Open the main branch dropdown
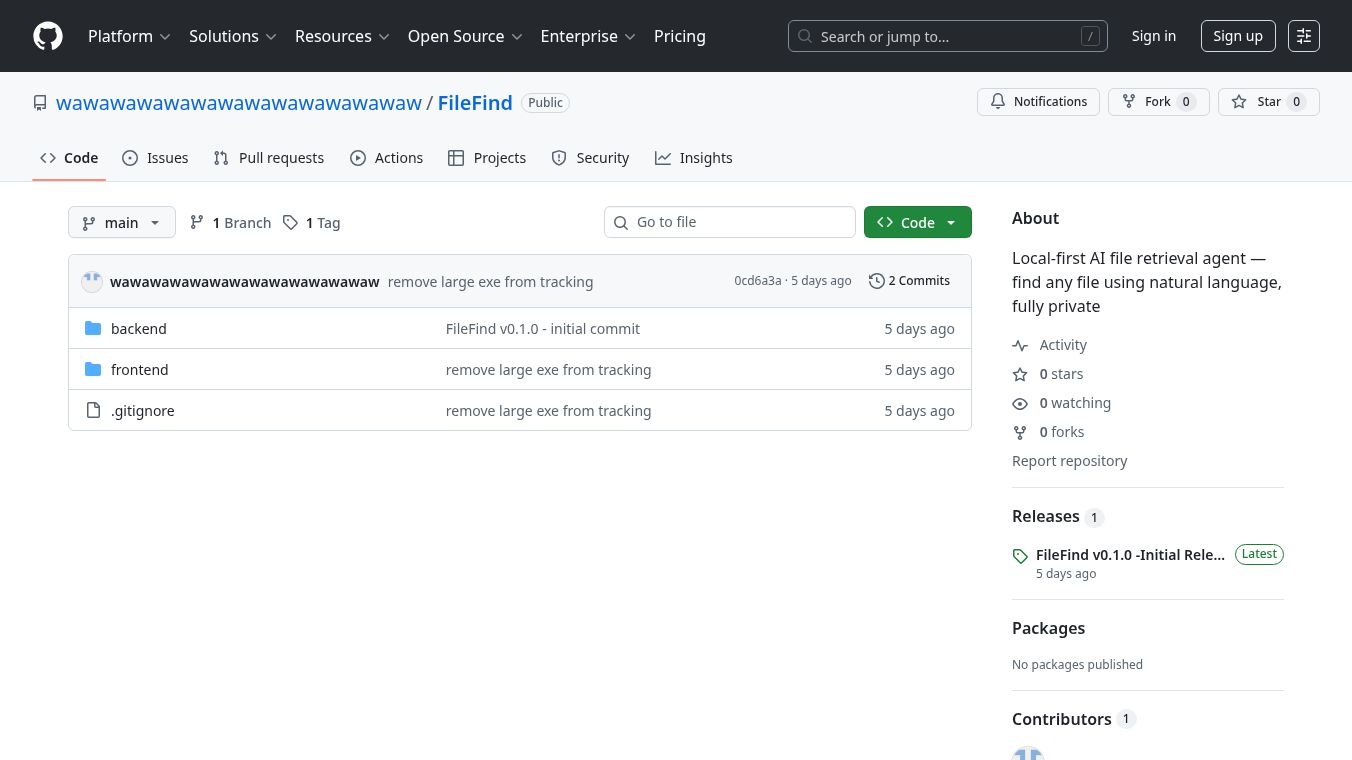 coord(121,222)
